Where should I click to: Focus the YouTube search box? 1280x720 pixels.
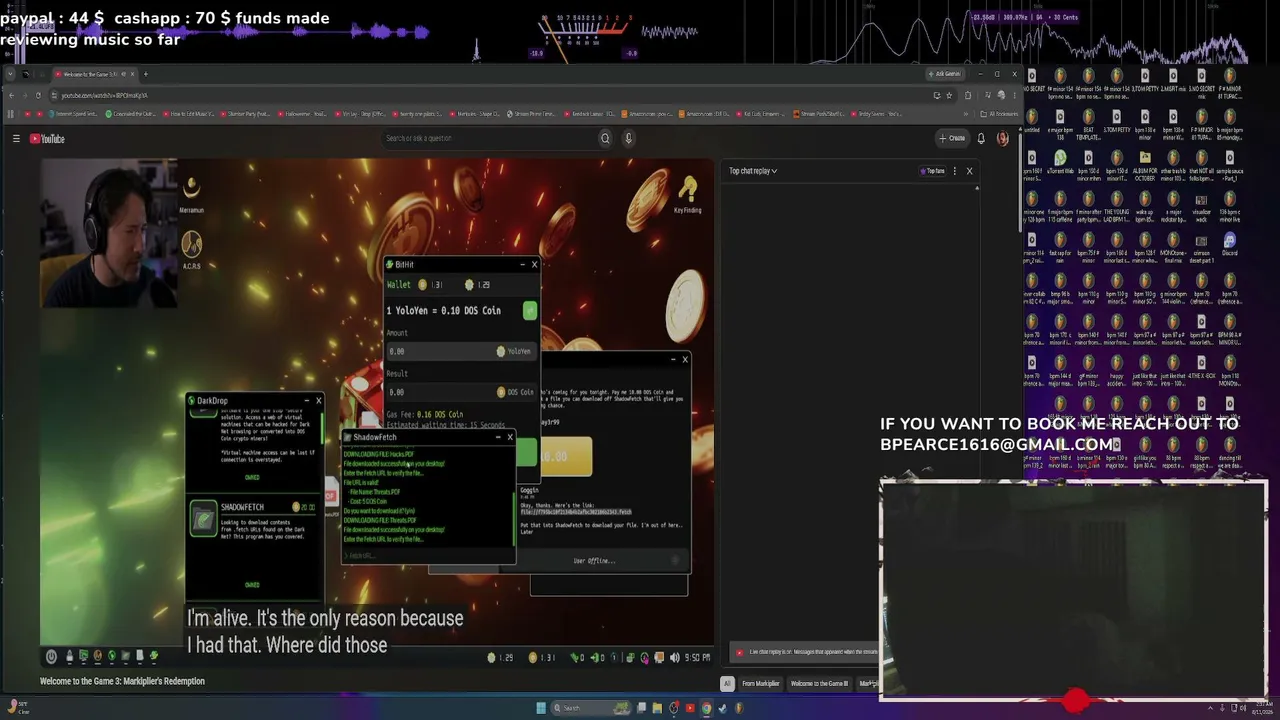[490, 139]
